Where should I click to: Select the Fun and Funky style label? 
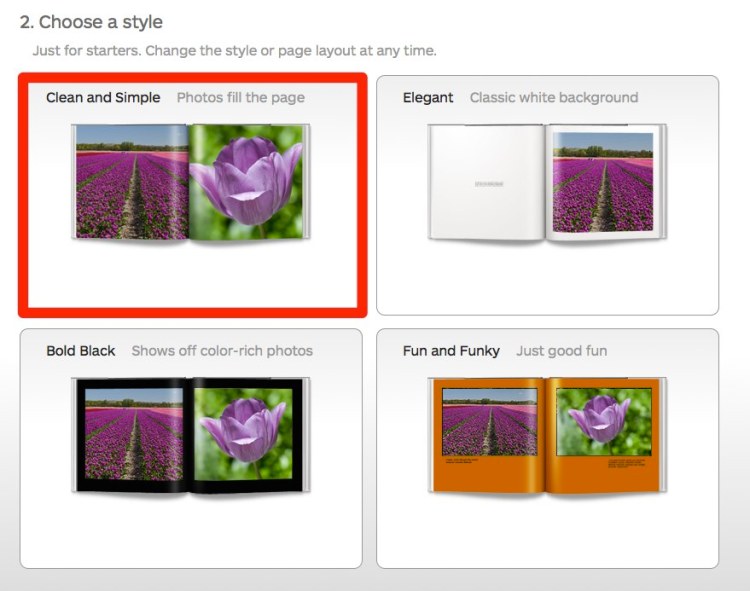tap(451, 351)
